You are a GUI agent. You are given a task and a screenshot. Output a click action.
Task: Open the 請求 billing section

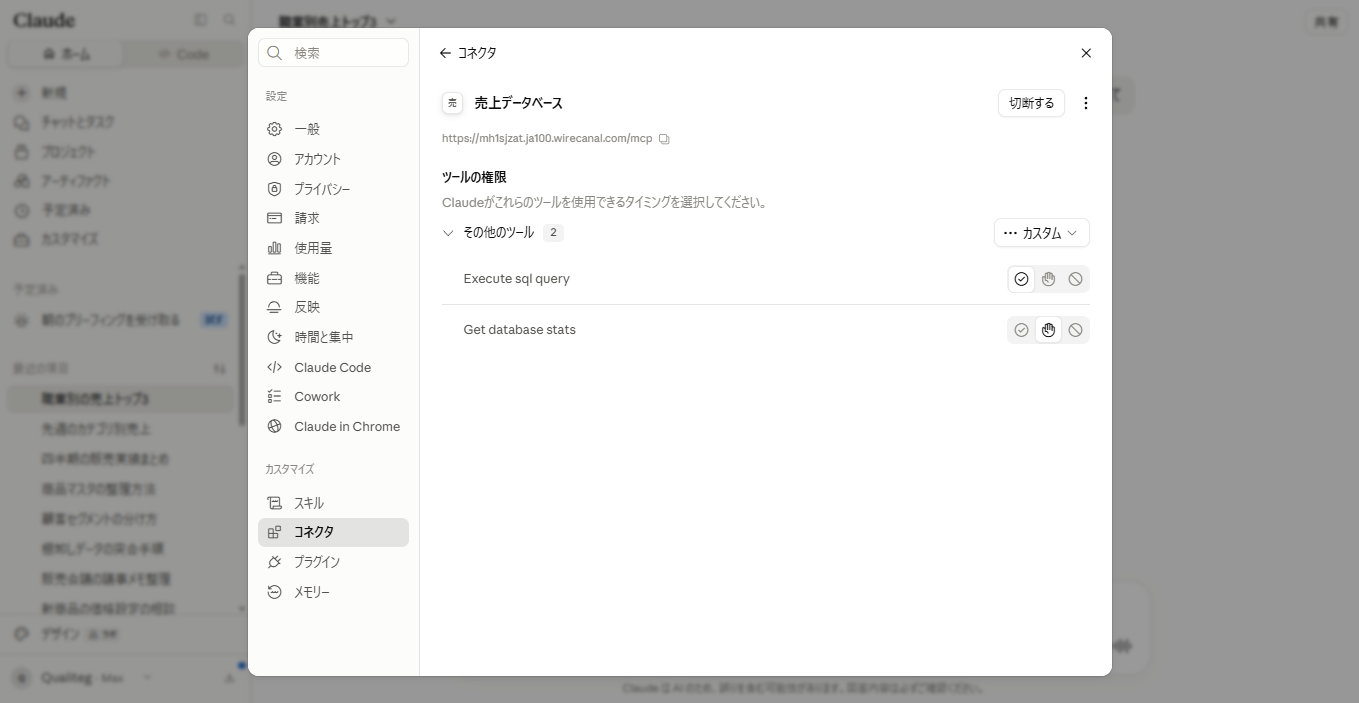click(x=333, y=218)
